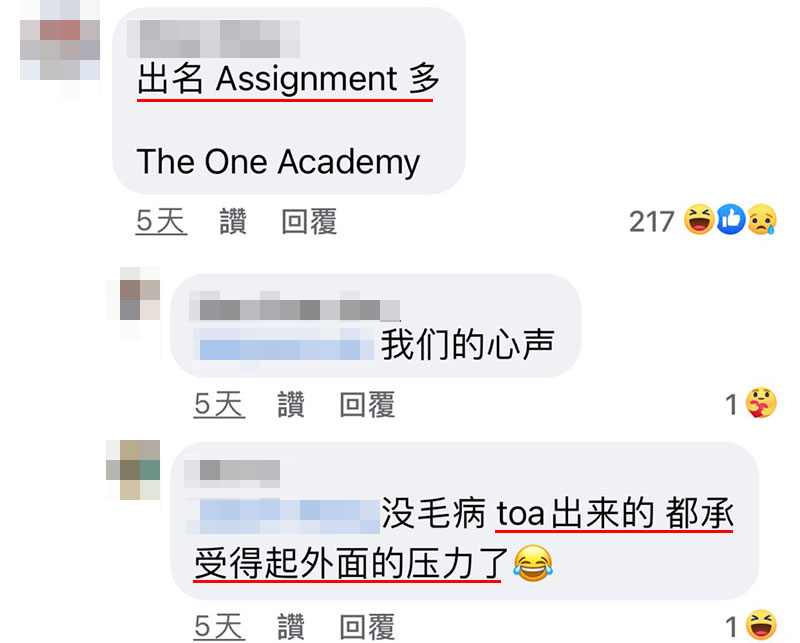800x643 pixels.
Task: Click 回覆 under the 我们的心声 reply
Action: [367, 405]
